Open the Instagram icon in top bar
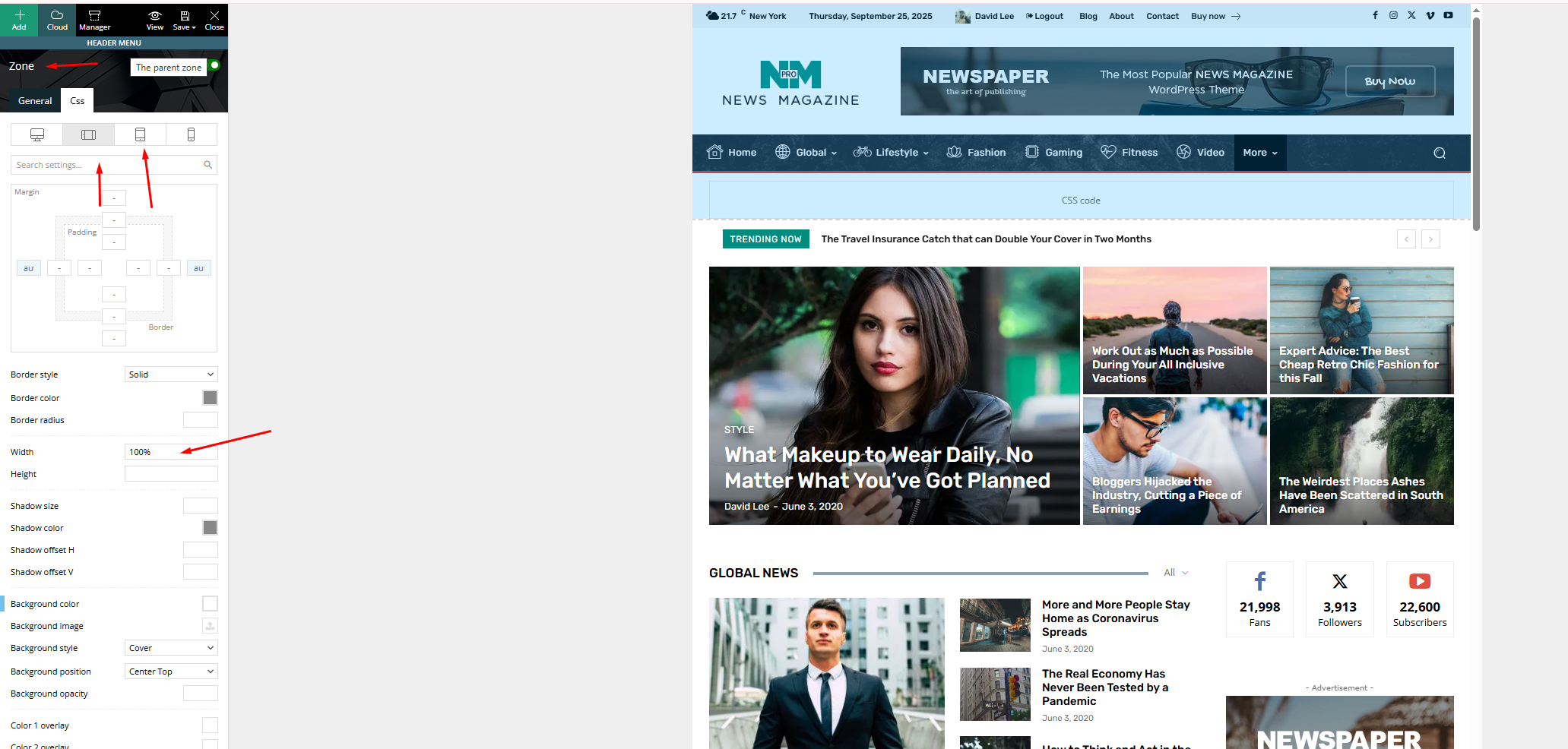This screenshot has width=1568, height=749. [1393, 15]
